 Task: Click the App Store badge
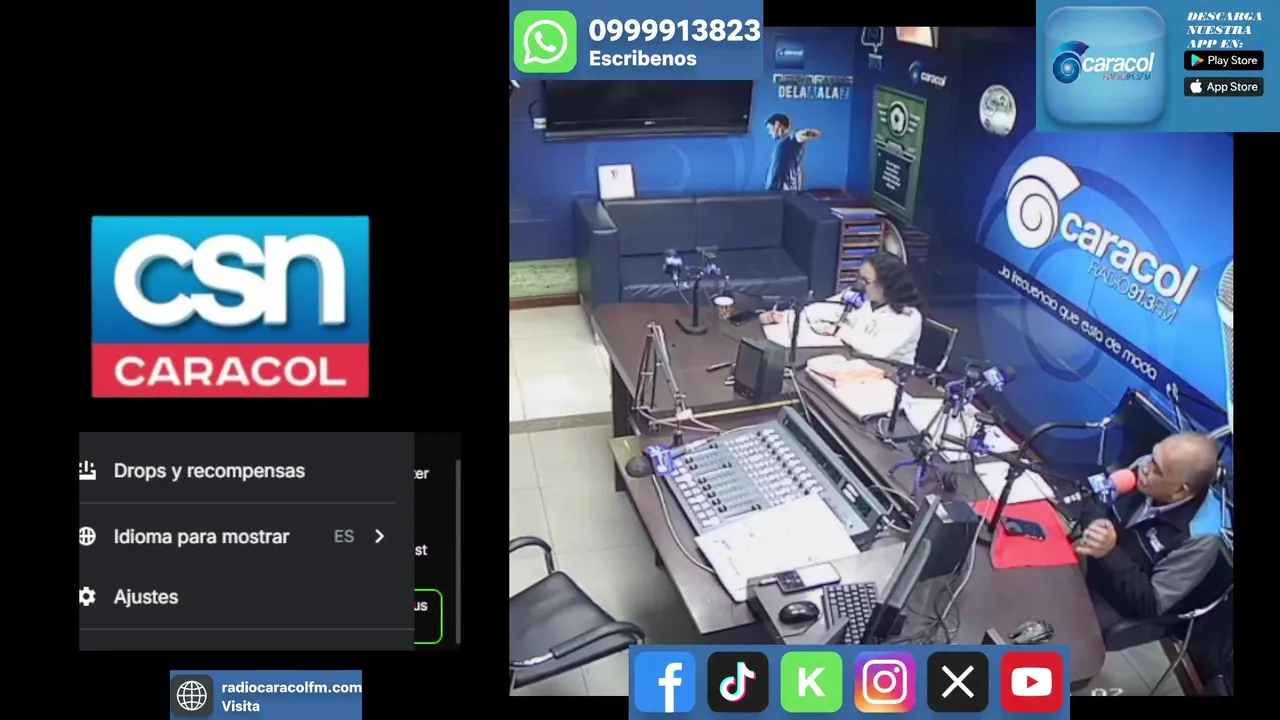point(1222,87)
